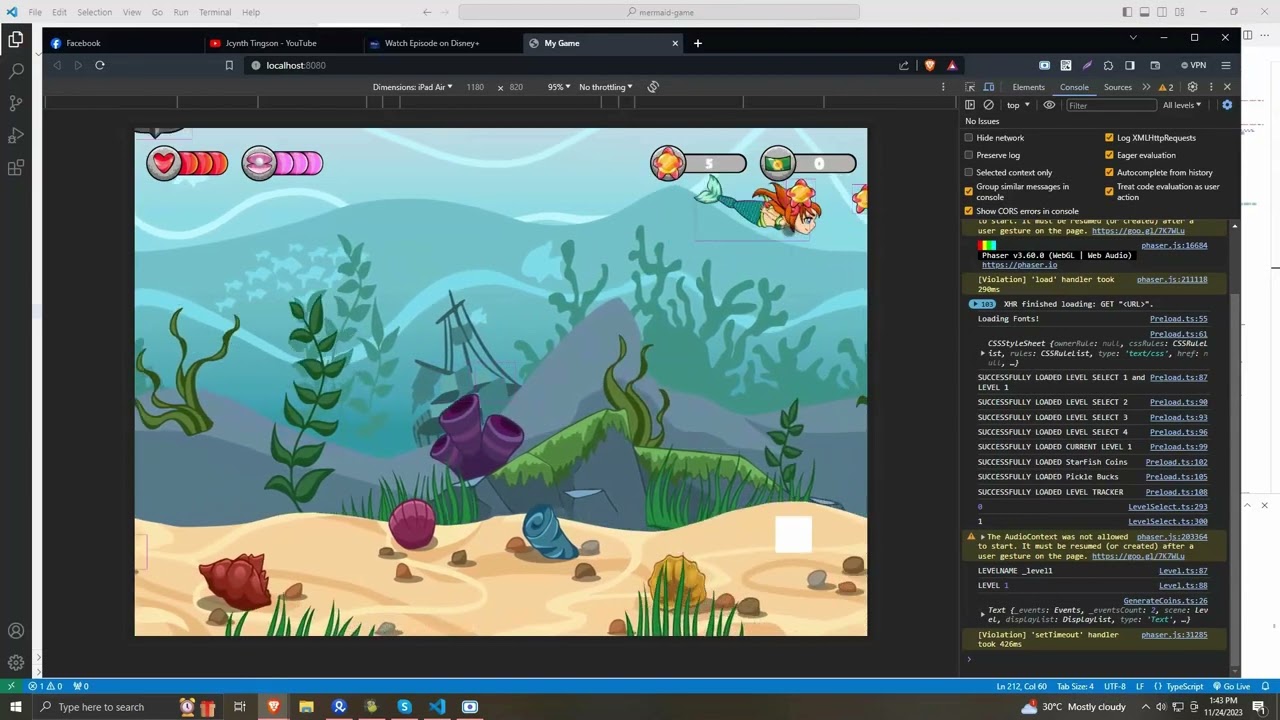The image size is (1280, 720).
Task: Open VS Code Run and Debug view
Action: tap(16, 135)
